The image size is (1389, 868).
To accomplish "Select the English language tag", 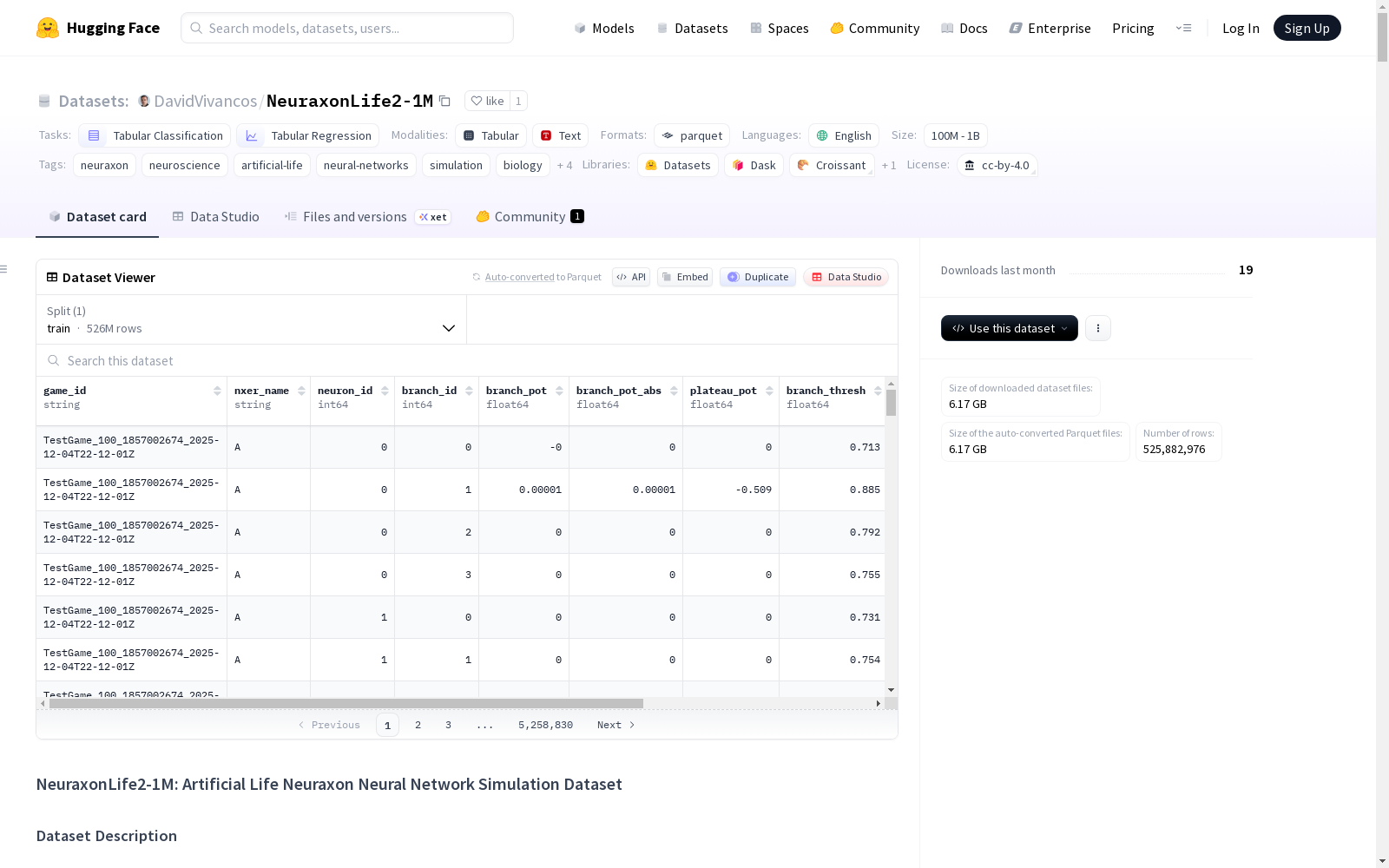I will (844, 135).
